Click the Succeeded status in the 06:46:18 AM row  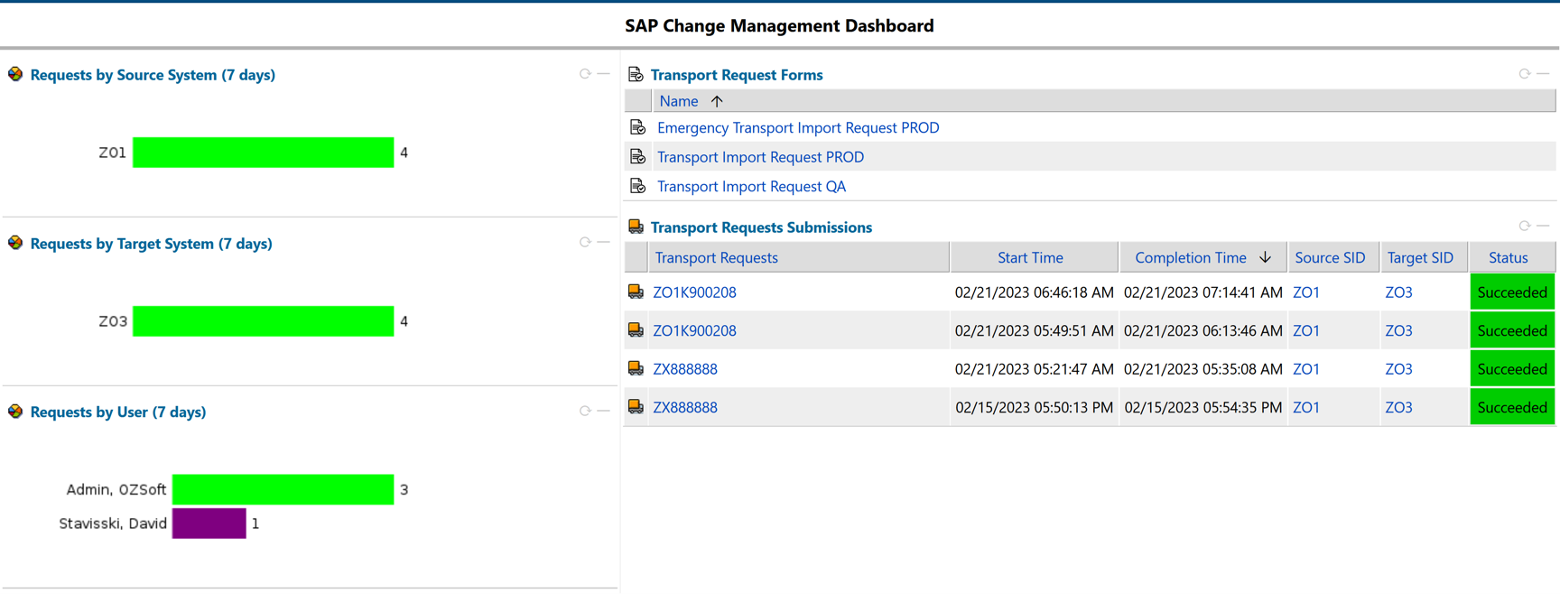pyautogui.click(x=1512, y=293)
